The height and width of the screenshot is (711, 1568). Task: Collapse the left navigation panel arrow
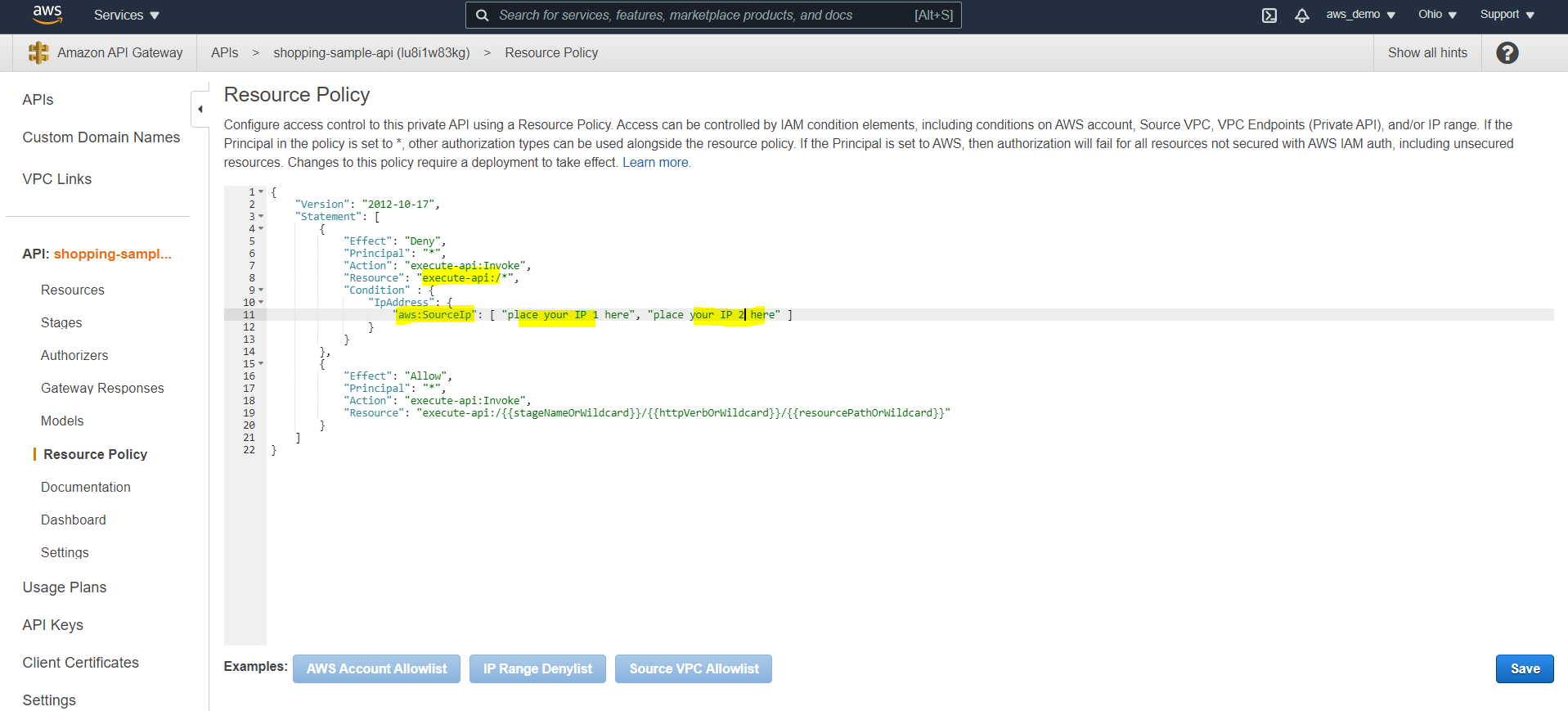(x=200, y=109)
